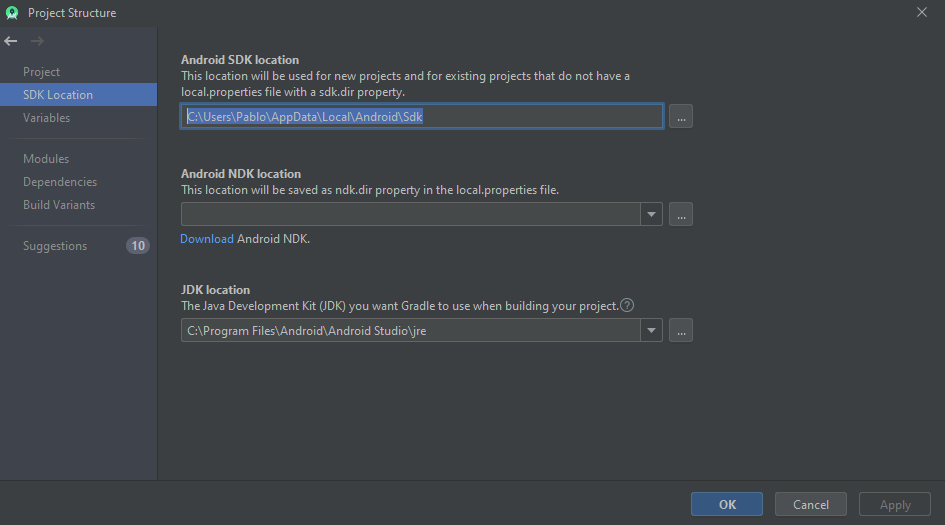Image resolution: width=945 pixels, height=525 pixels.
Task: Click the Download Android NDK link
Action: pyautogui.click(x=207, y=239)
